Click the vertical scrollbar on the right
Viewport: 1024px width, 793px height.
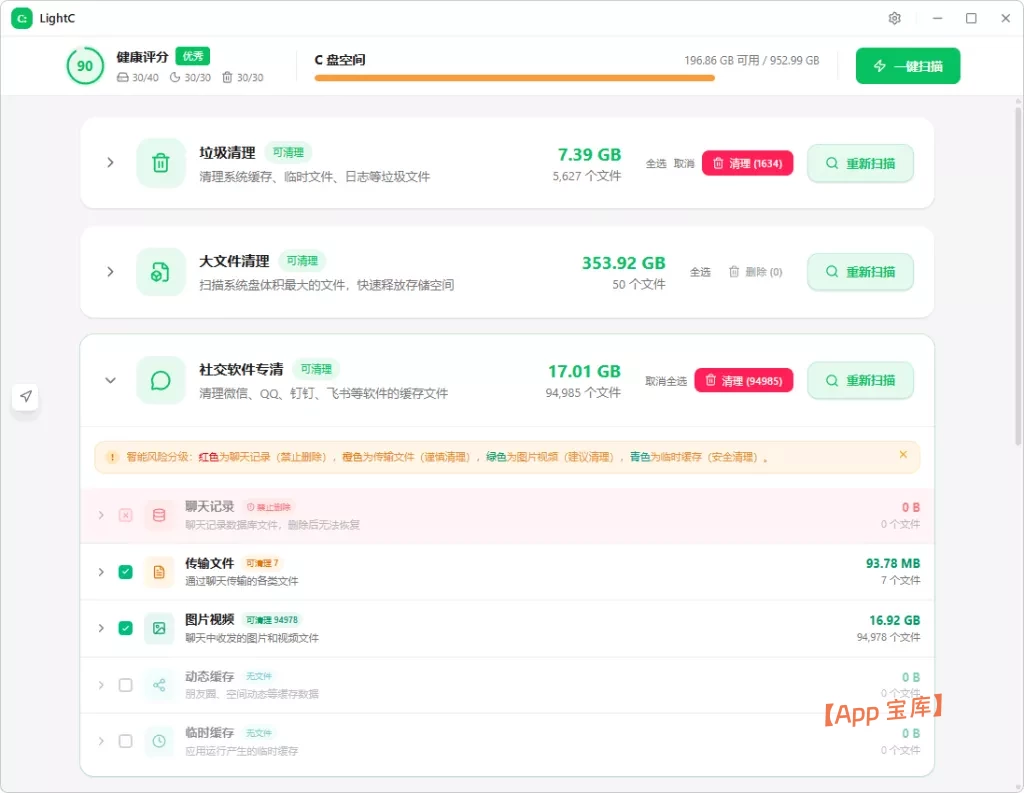tap(1019, 274)
